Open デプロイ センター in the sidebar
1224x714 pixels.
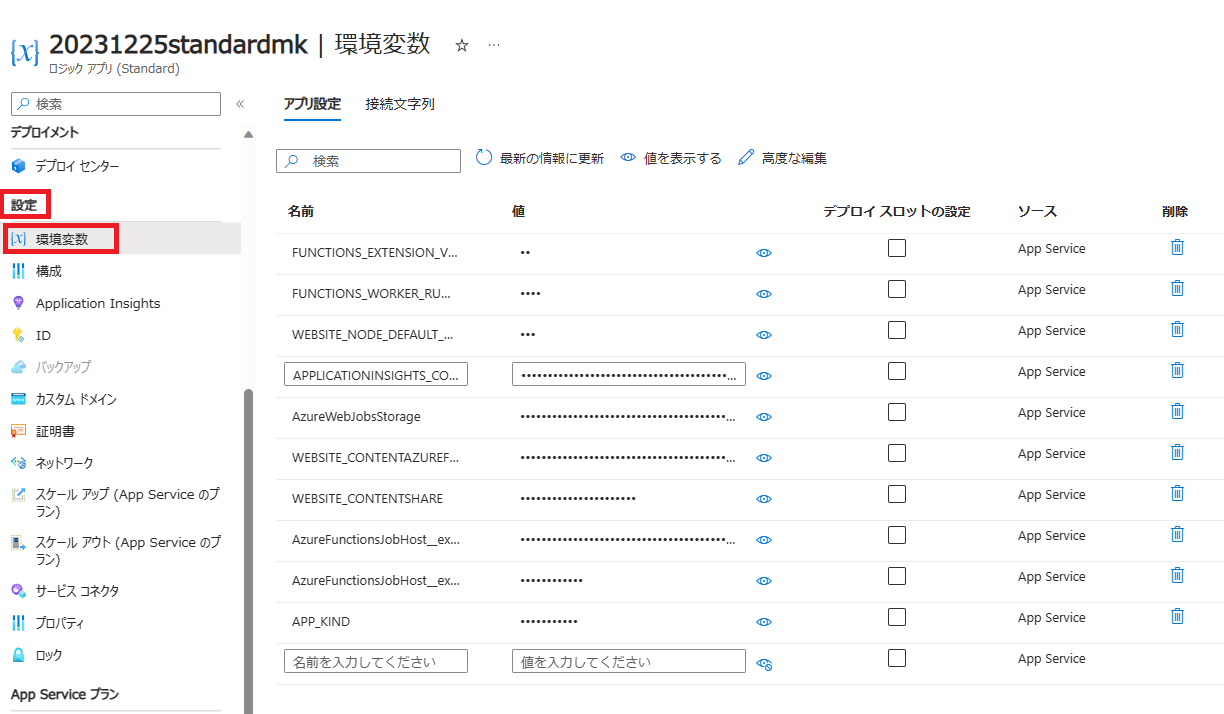coord(77,166)
